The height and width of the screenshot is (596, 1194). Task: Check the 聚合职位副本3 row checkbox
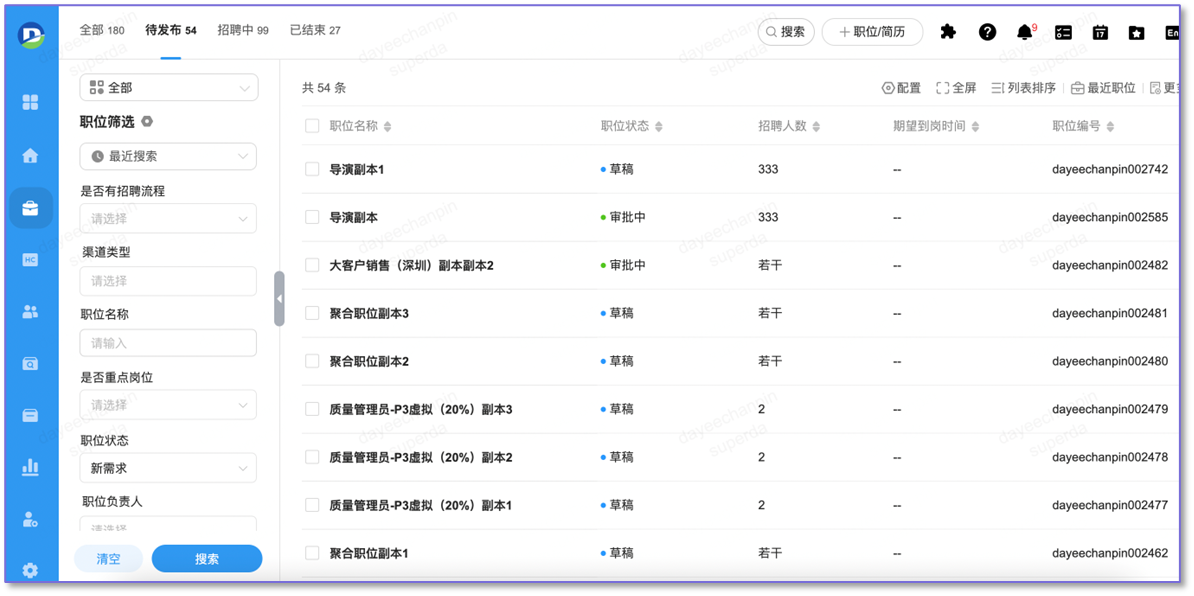coord(312,313)
